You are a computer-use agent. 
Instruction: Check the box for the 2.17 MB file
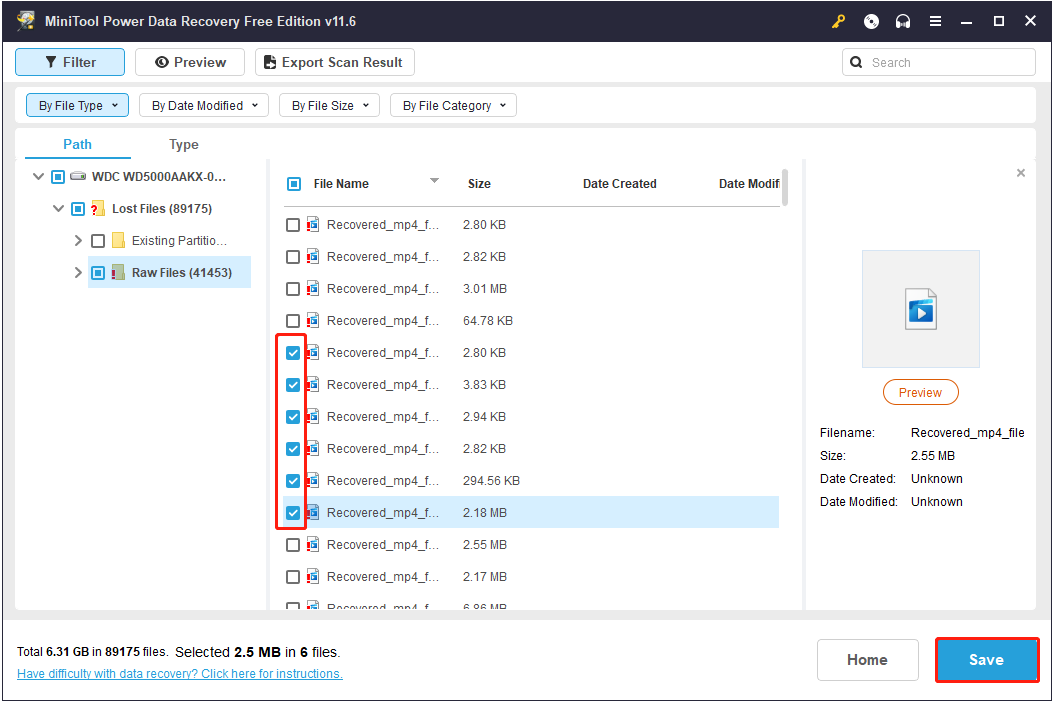coord(293,577)
